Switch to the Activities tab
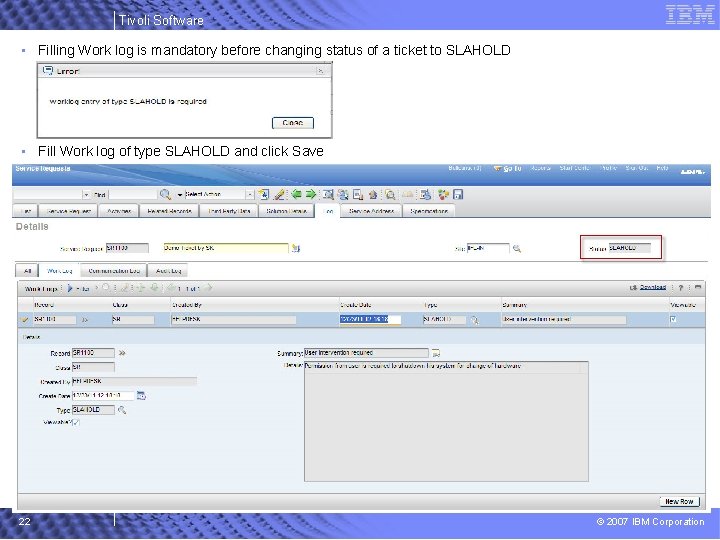Image resolution: width=720 pixels, height=540 pixels. coord(119,211)
